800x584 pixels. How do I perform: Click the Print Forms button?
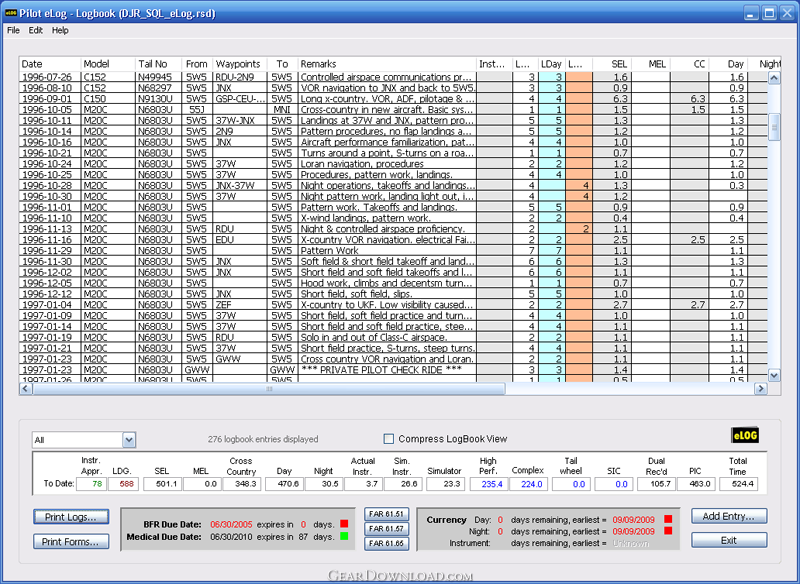71,541
